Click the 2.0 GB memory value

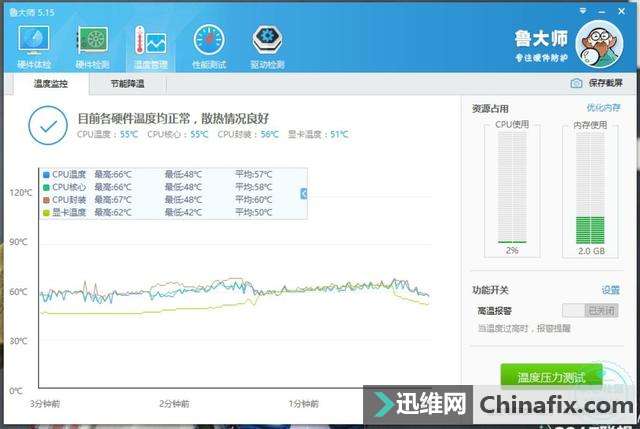pyautogui.click(x=591, y=251)
